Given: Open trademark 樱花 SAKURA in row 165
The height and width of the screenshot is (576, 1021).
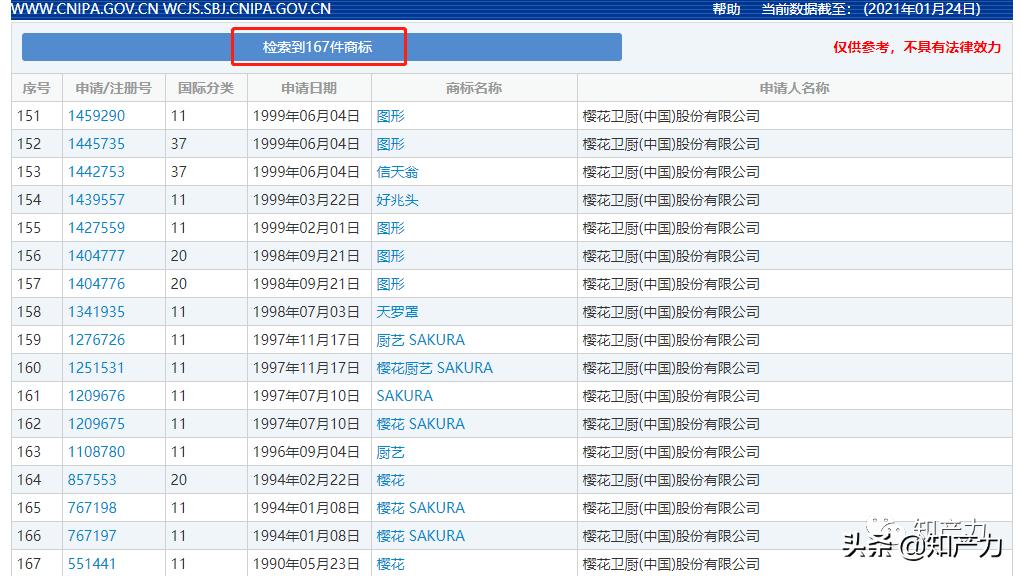Looking at the screenshot, I should click(x=421, y=508).
